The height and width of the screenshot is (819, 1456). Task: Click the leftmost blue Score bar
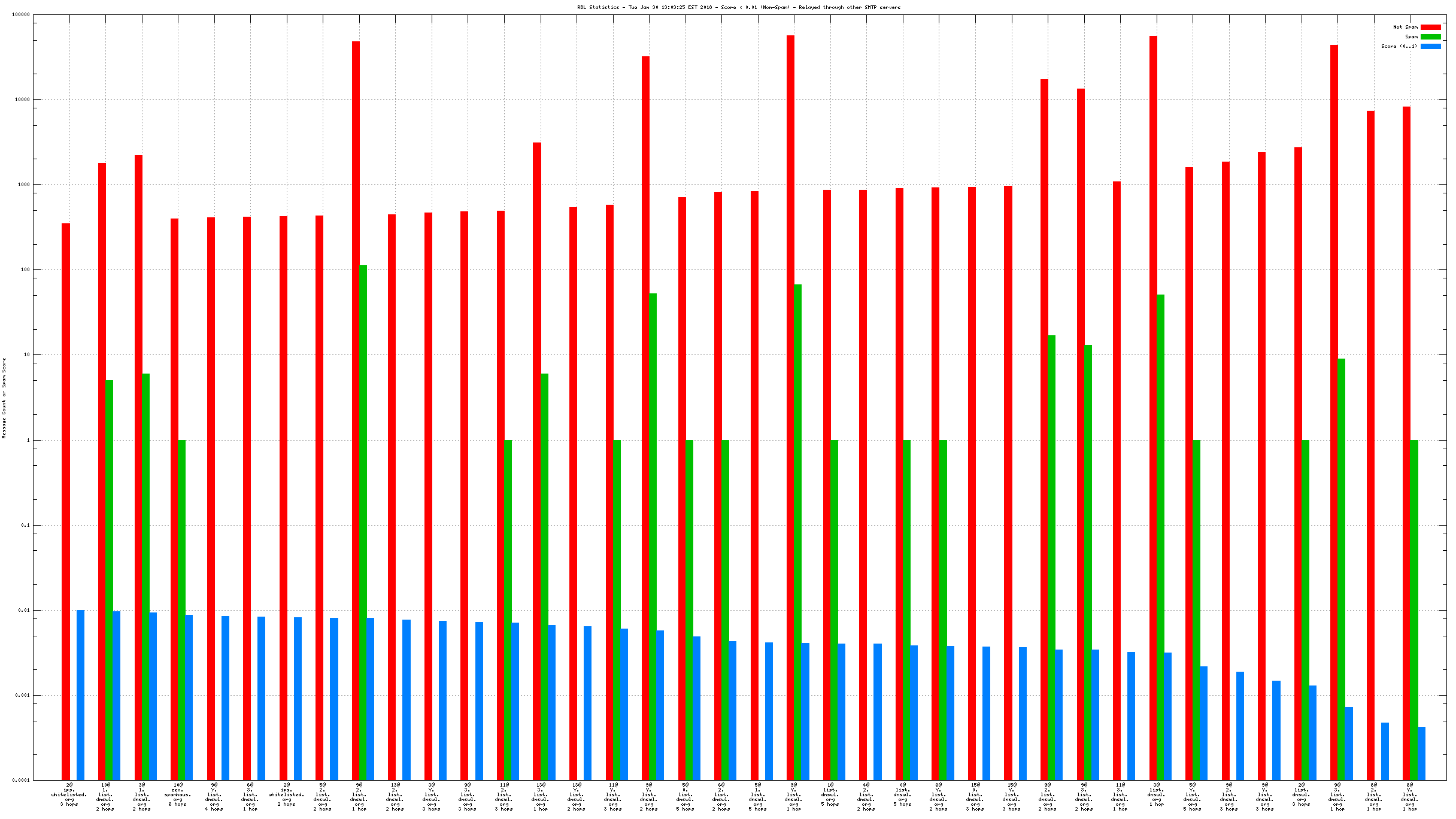(x=80, y=694)
